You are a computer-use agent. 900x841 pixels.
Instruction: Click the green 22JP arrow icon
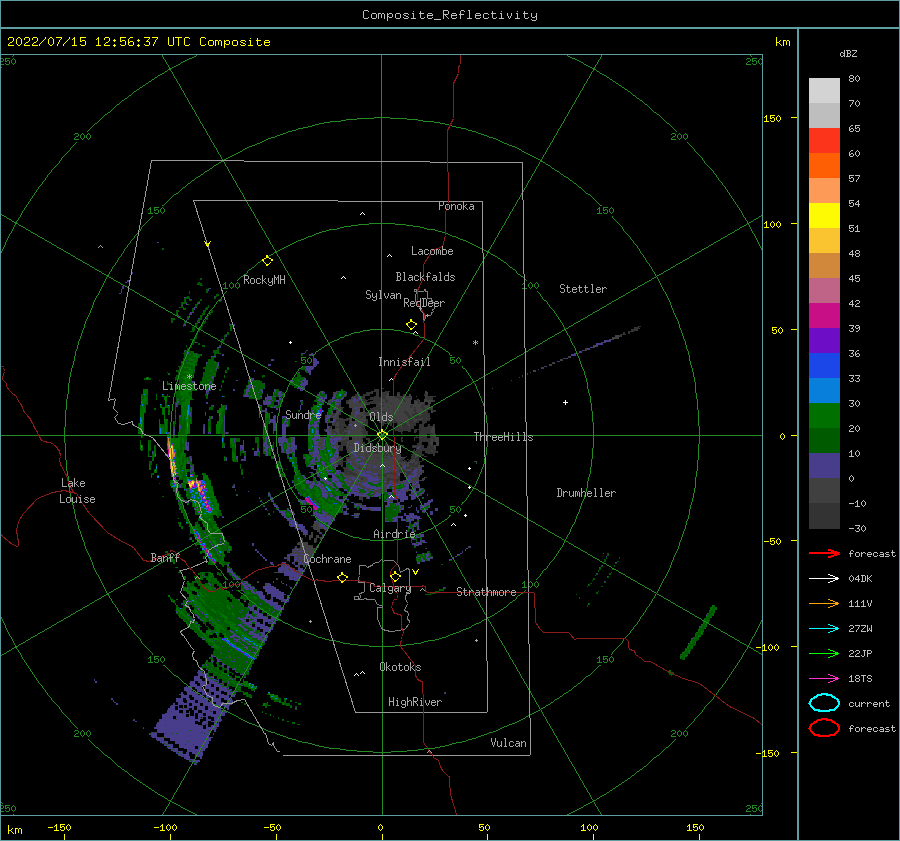pyautogui.click(x=824, y=653)
